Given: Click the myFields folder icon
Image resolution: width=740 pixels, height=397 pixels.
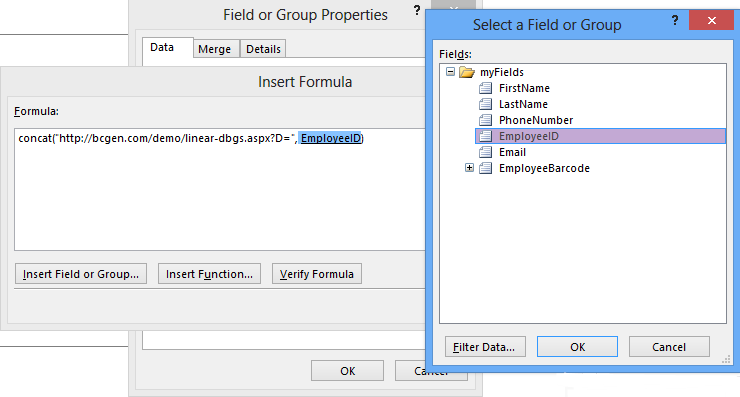Looking at the screenshot, I should [x=467, y=72].
